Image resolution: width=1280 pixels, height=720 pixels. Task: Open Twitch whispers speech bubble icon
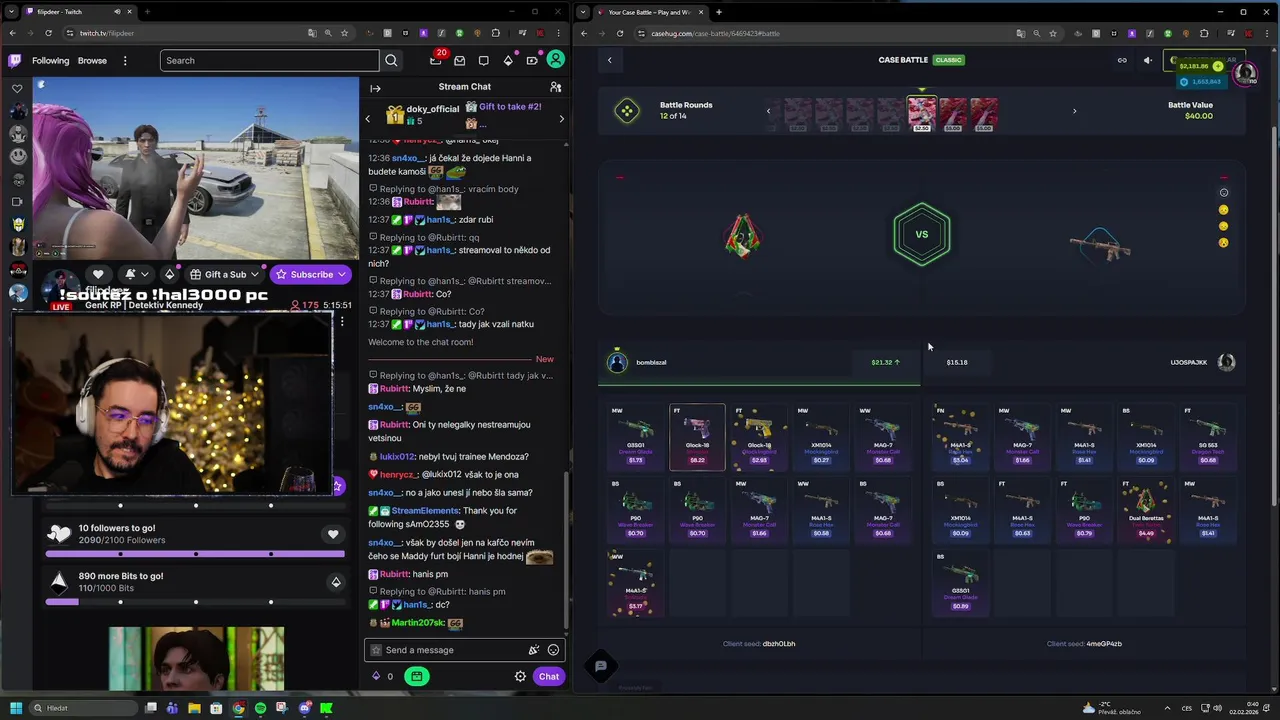click(x=484, y=60)
